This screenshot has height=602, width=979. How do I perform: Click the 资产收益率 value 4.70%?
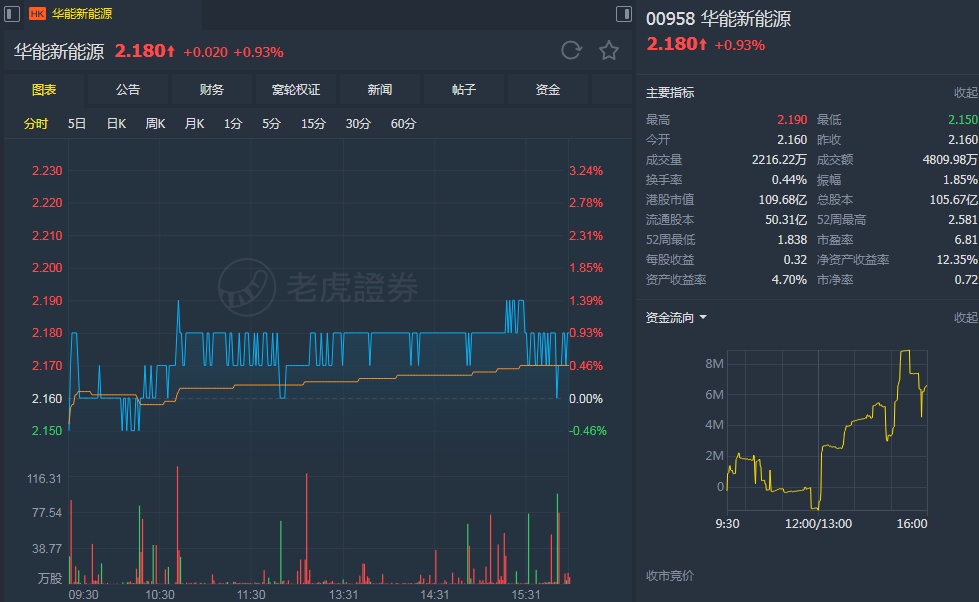[x=789, y=279]
